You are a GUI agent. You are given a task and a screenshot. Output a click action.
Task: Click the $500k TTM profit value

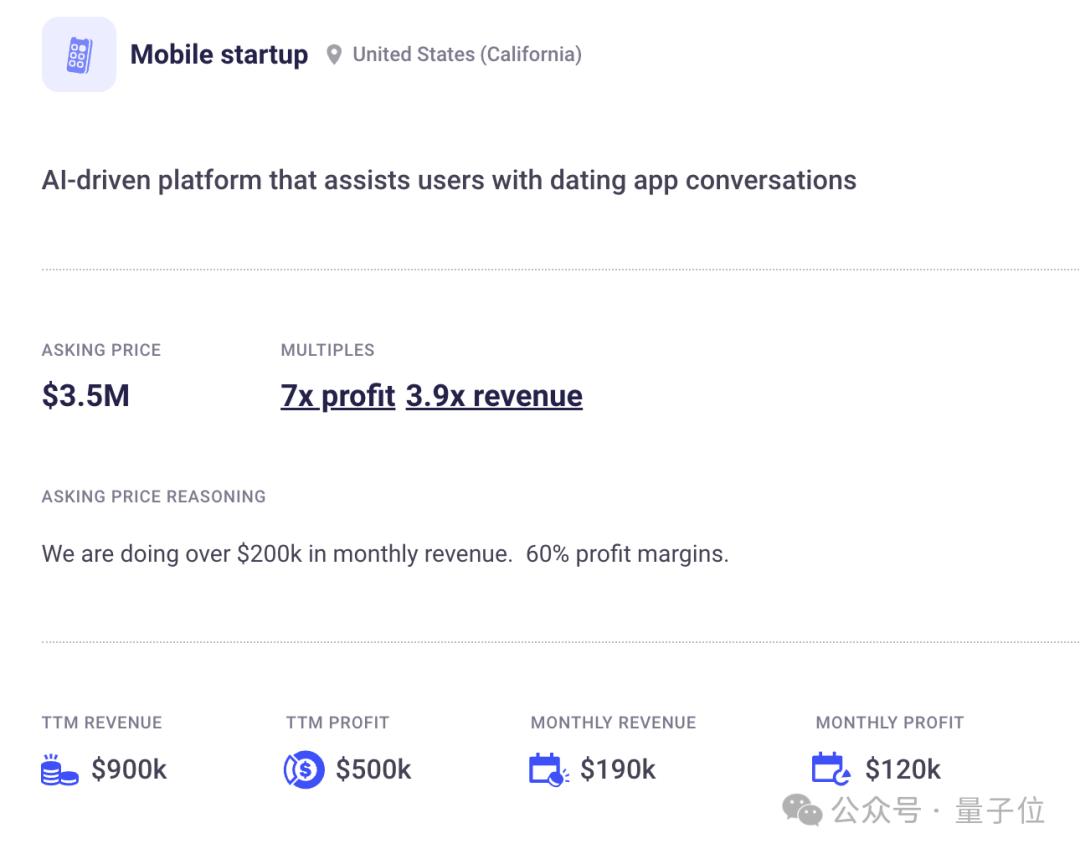click(x=373, y=770)
